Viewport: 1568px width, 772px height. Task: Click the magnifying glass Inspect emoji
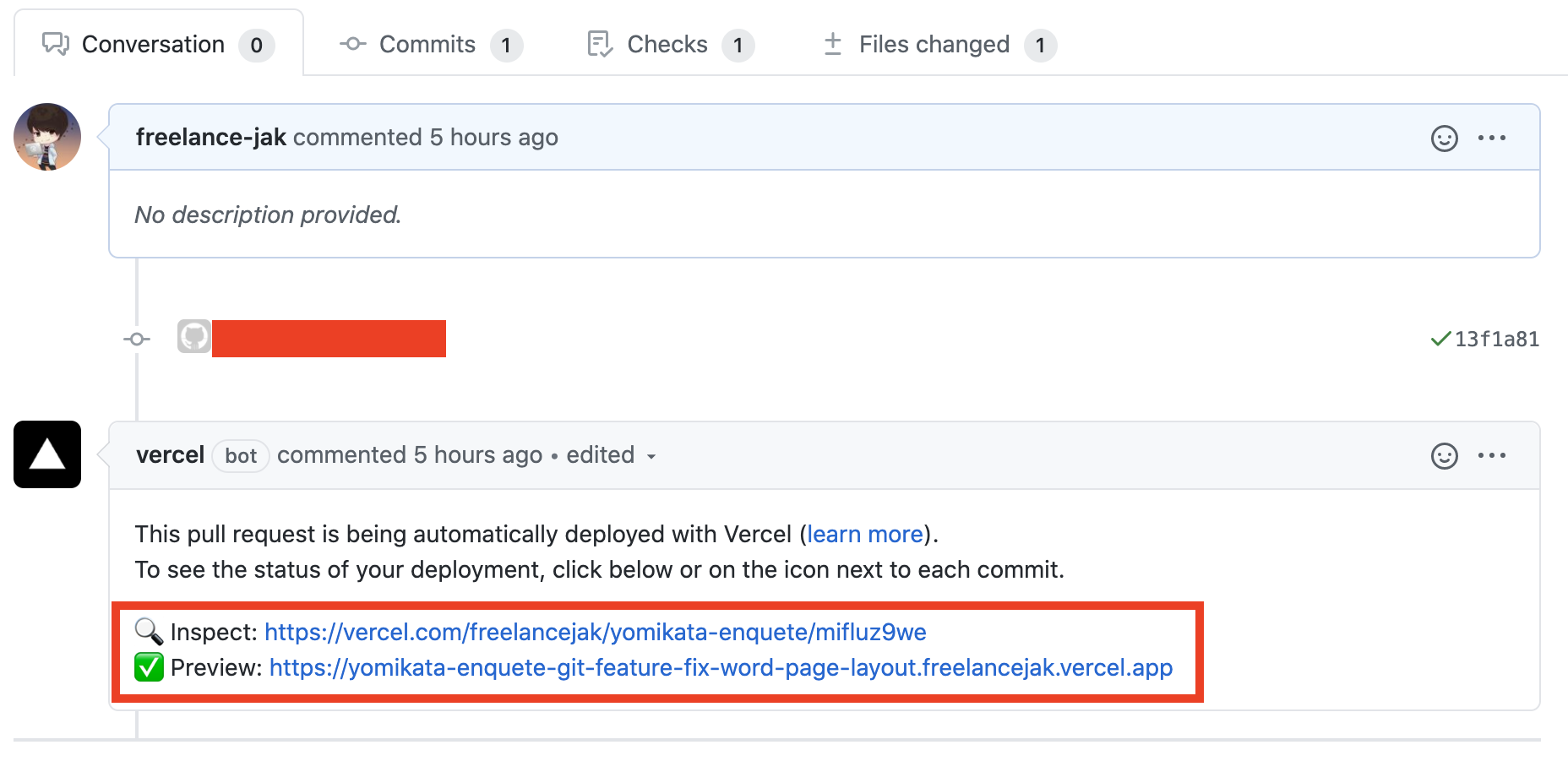(149, 632)
